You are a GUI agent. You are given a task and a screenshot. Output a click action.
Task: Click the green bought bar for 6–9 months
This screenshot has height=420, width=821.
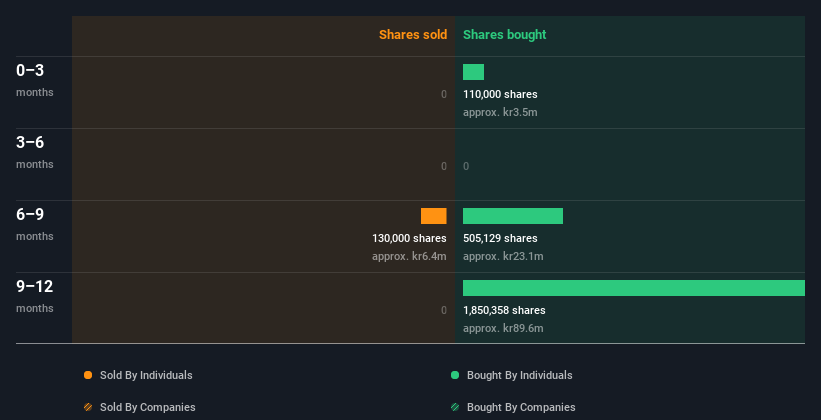513,216
